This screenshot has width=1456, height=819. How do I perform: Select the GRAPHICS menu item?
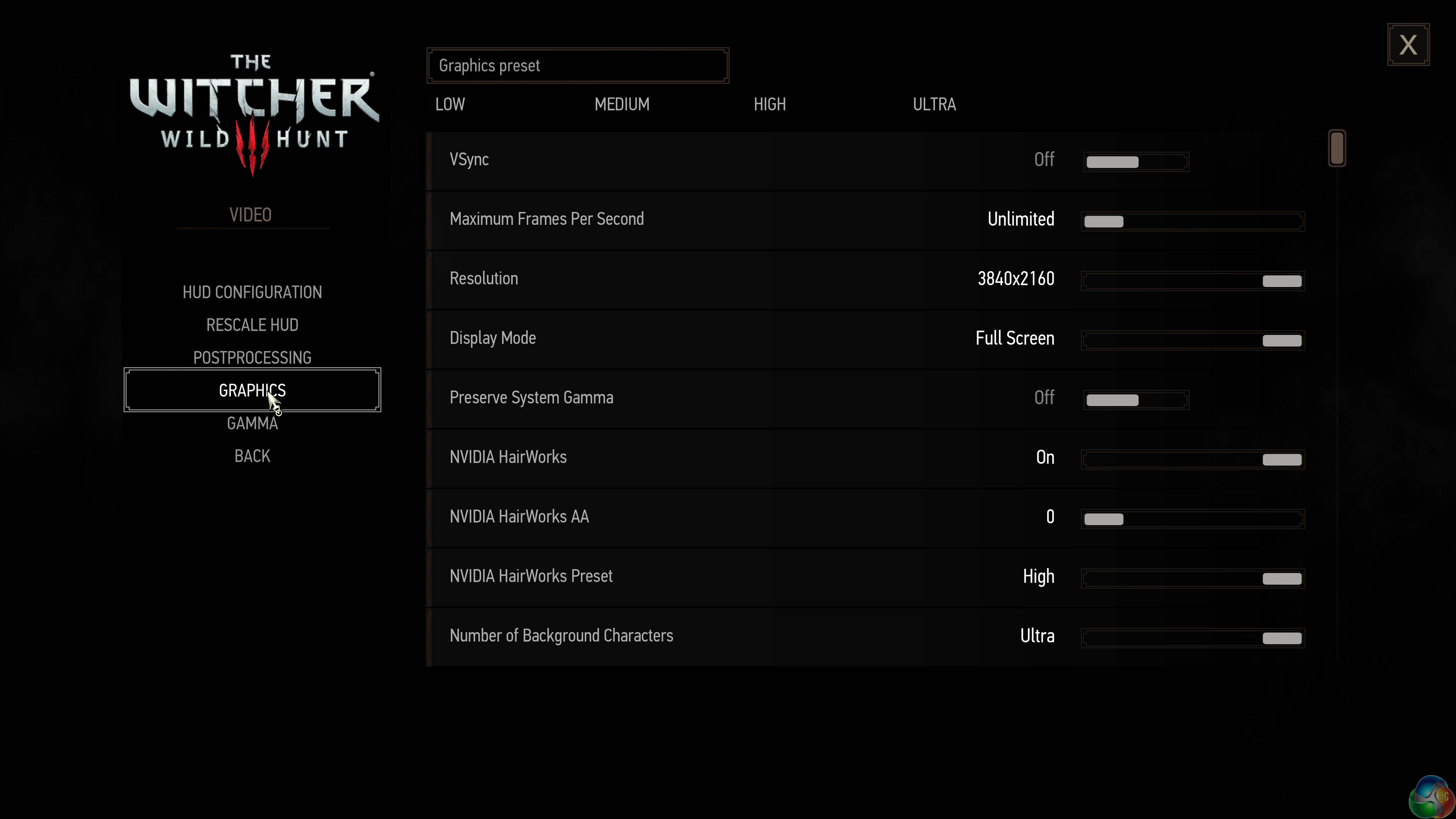[x=252, y=390]
